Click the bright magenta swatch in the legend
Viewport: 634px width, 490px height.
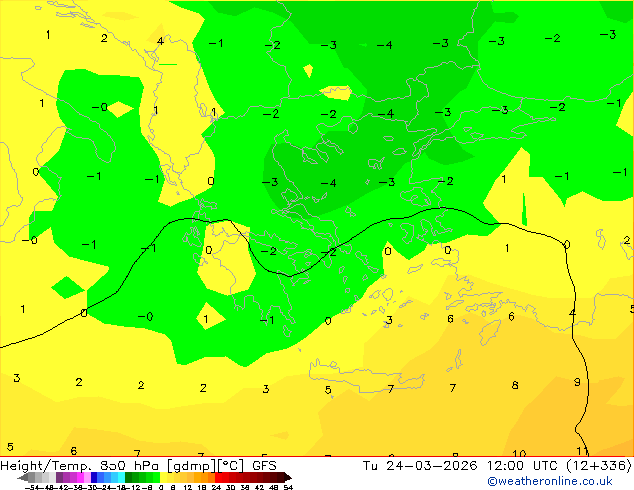[x=80, y=477]
